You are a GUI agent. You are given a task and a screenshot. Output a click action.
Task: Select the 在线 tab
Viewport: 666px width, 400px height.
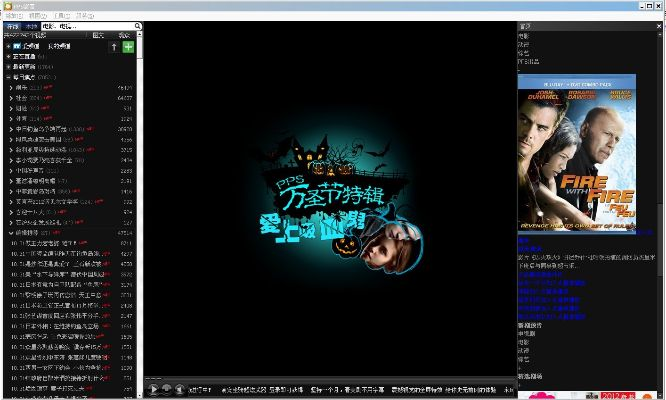click(x=12, y=26)
